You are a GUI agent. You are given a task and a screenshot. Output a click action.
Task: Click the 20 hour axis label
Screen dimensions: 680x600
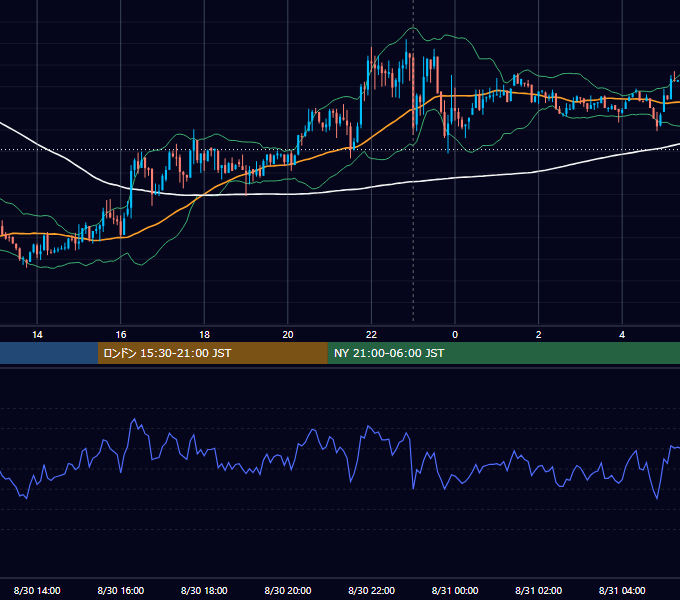[288, 335]
